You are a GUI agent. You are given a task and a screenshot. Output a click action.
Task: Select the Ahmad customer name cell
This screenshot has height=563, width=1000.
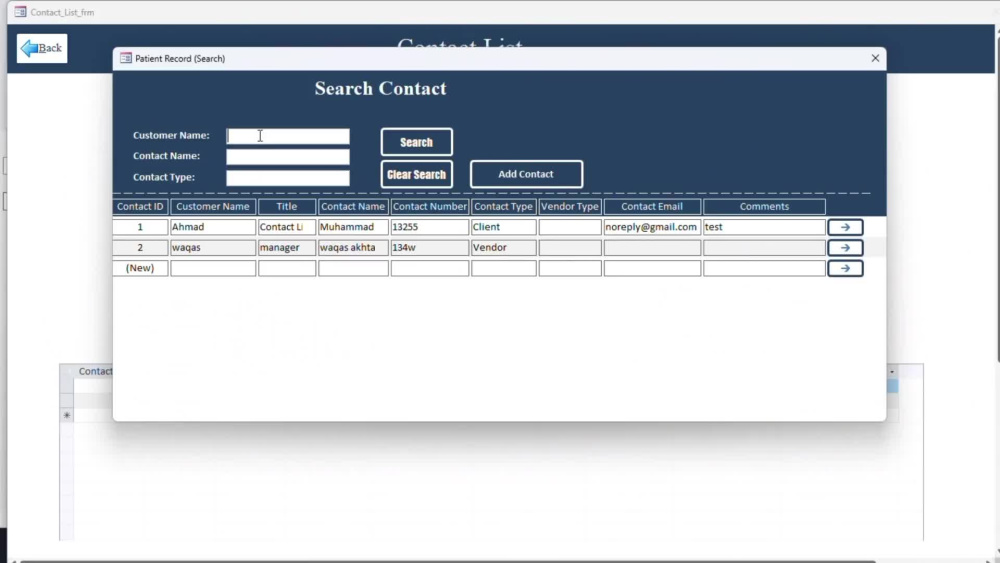coord(213,227)
